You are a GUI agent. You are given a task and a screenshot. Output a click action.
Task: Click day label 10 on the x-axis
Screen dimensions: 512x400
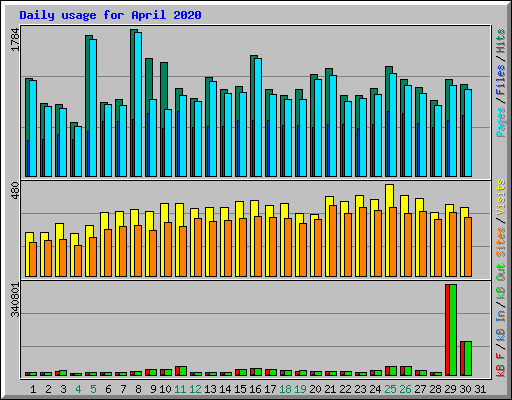point(165,389)
